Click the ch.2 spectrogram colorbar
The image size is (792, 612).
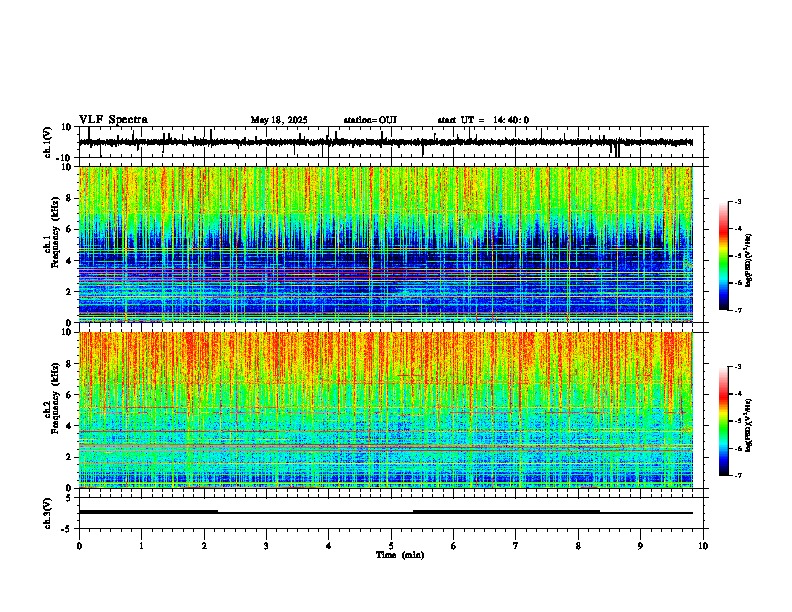(x=723, y=421)
